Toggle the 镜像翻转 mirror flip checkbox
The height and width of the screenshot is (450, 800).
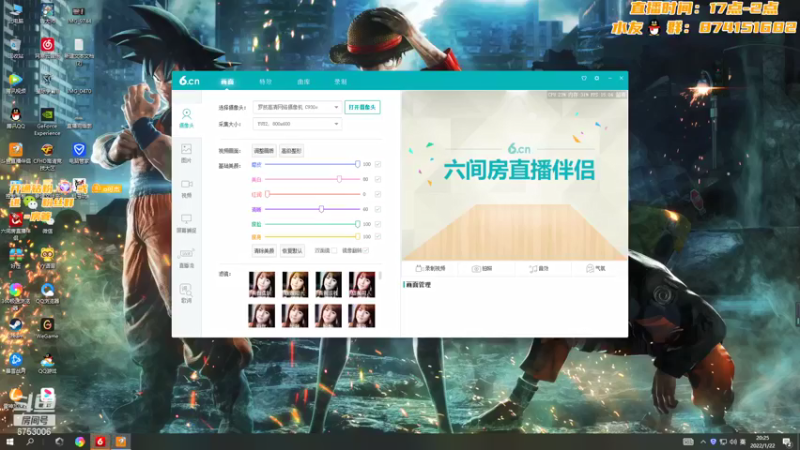coord(366,251)
